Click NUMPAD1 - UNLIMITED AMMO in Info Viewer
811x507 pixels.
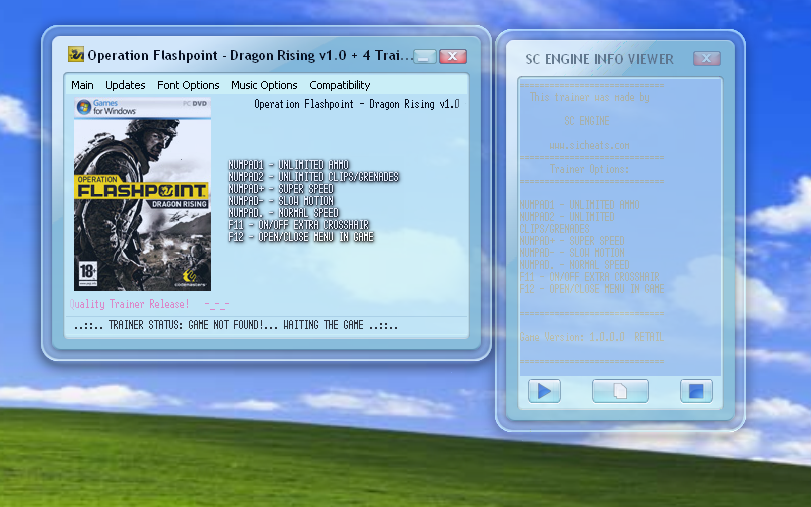pos(580,205)
